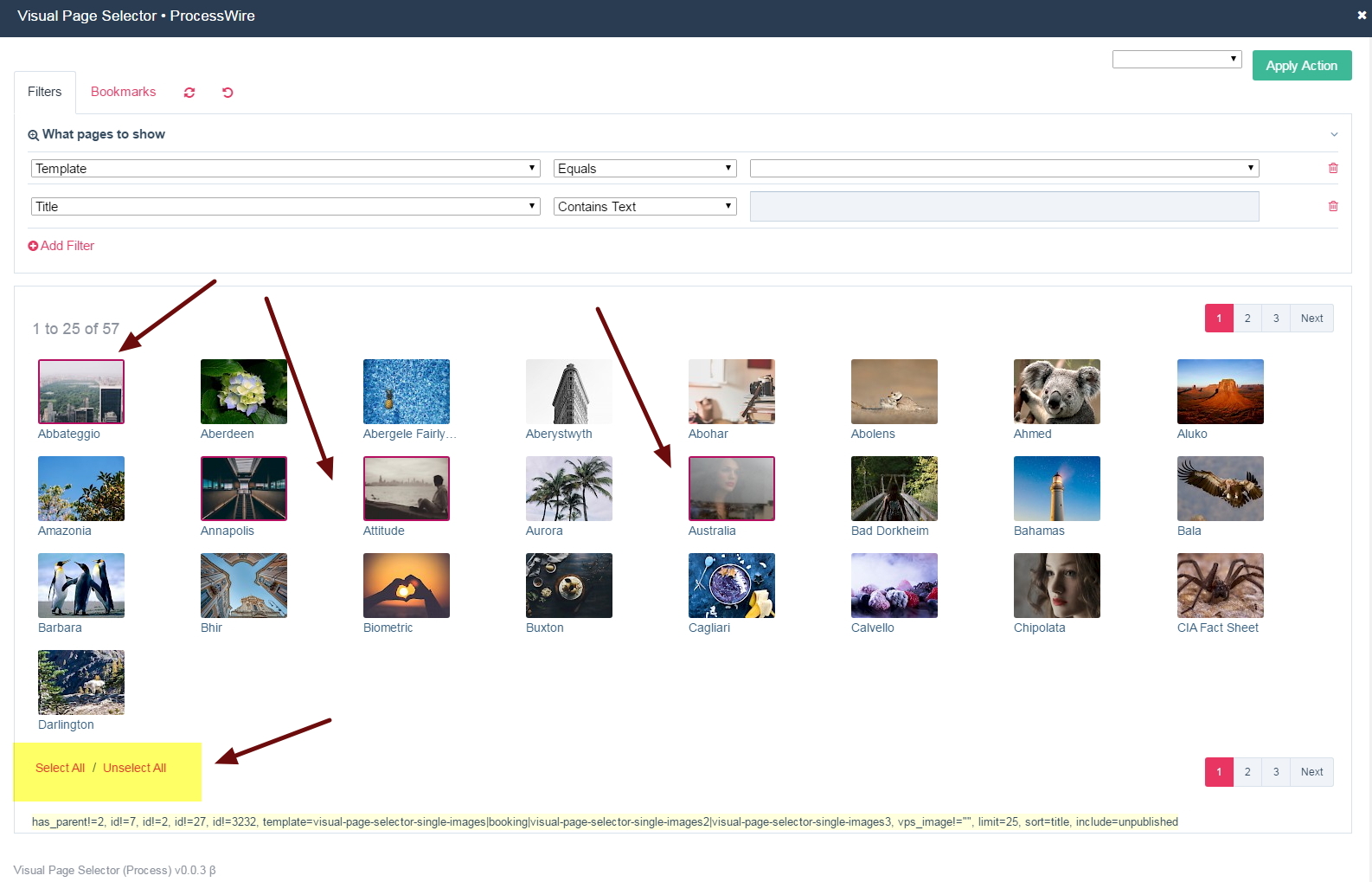Image resolution: width=1372 pixels, height=882 pixels.
Task: Go to page 3 in top pagination
Action: click(1276, 319)
